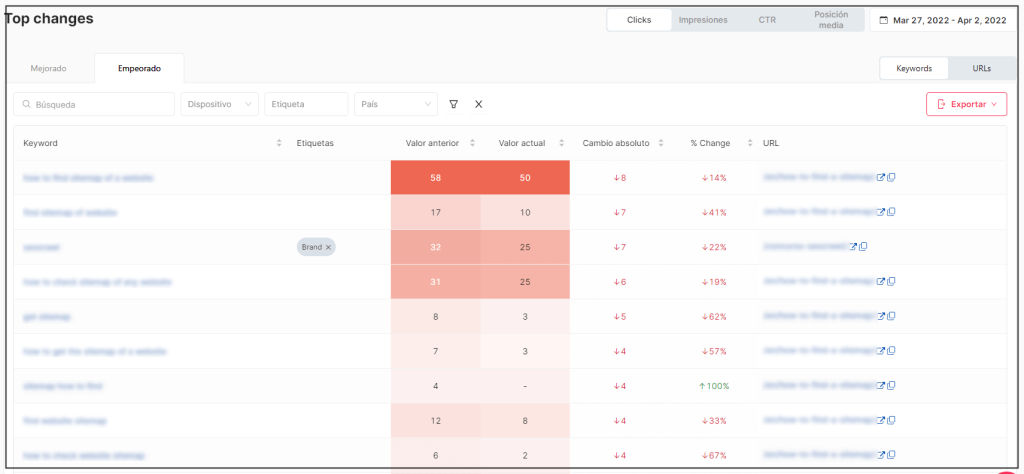Open the first row URL in new tab
This screenshot has width=1024, height=474.
[x=881, y=178]
